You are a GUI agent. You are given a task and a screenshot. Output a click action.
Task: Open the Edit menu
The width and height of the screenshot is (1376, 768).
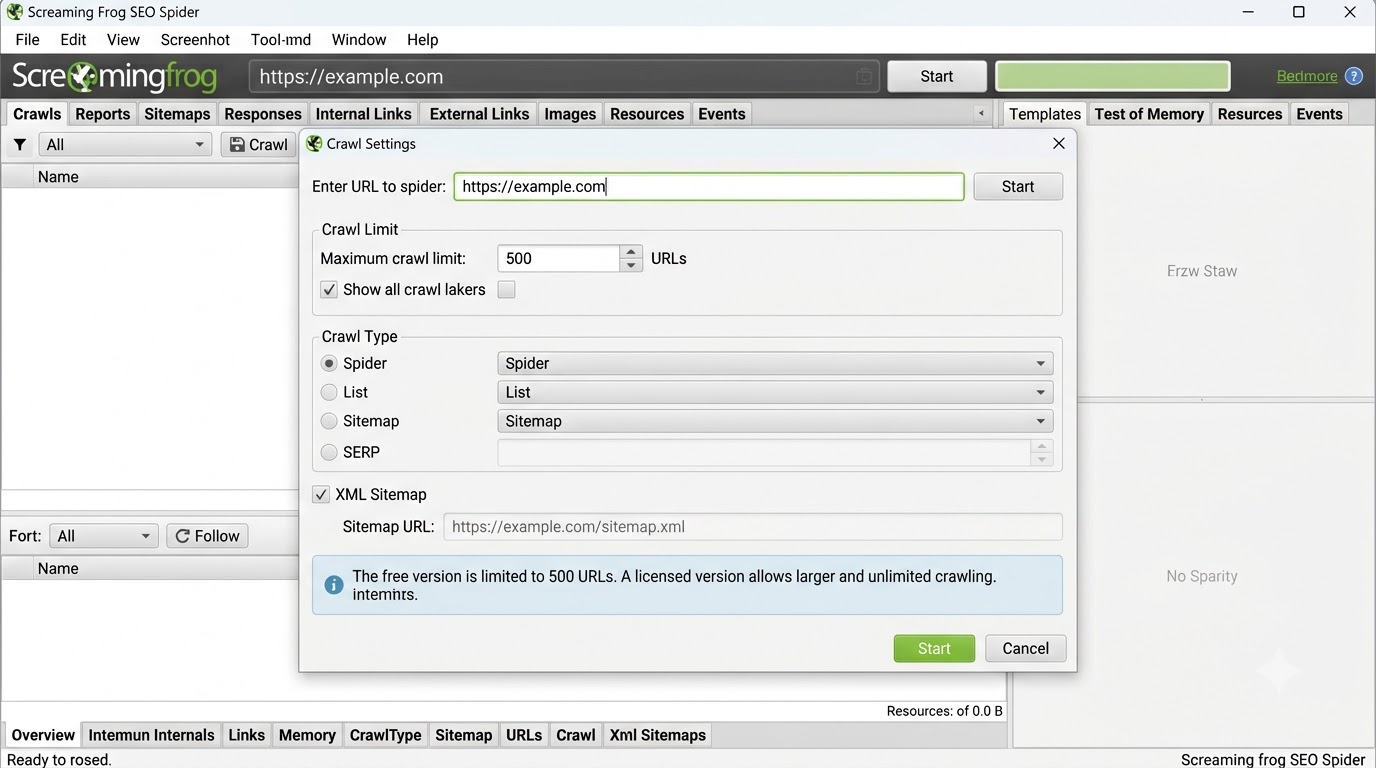coord(73,40)
